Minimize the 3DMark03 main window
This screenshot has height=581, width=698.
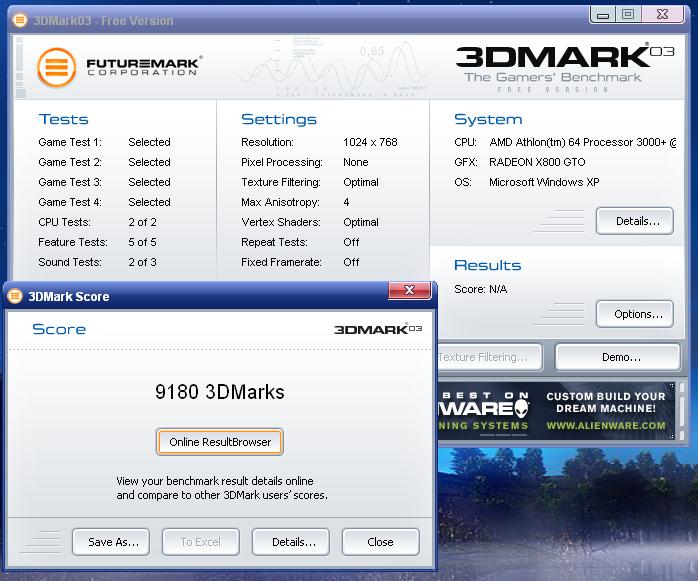[x=603, y=15]
